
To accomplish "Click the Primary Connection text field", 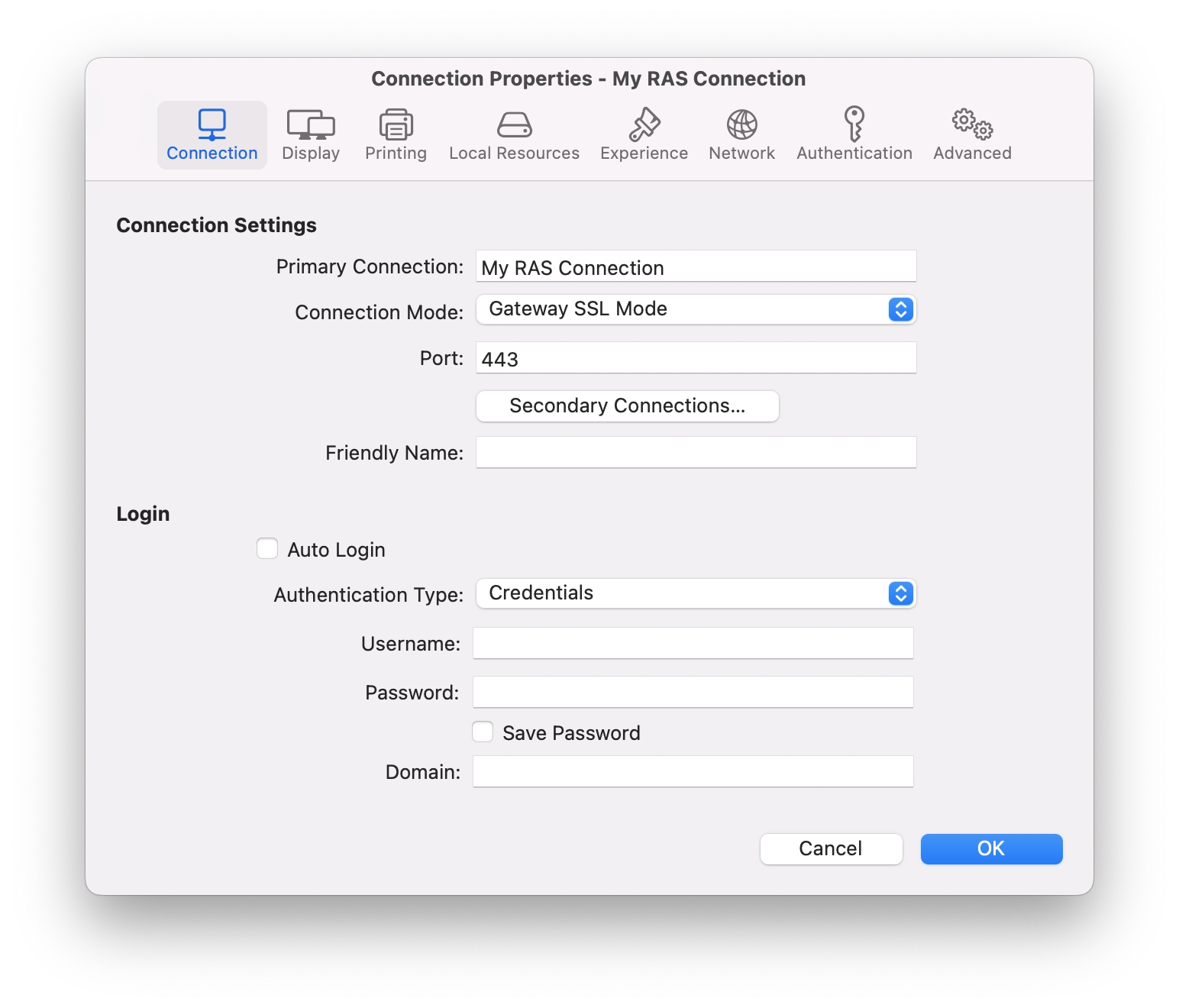I will (695, 267).
